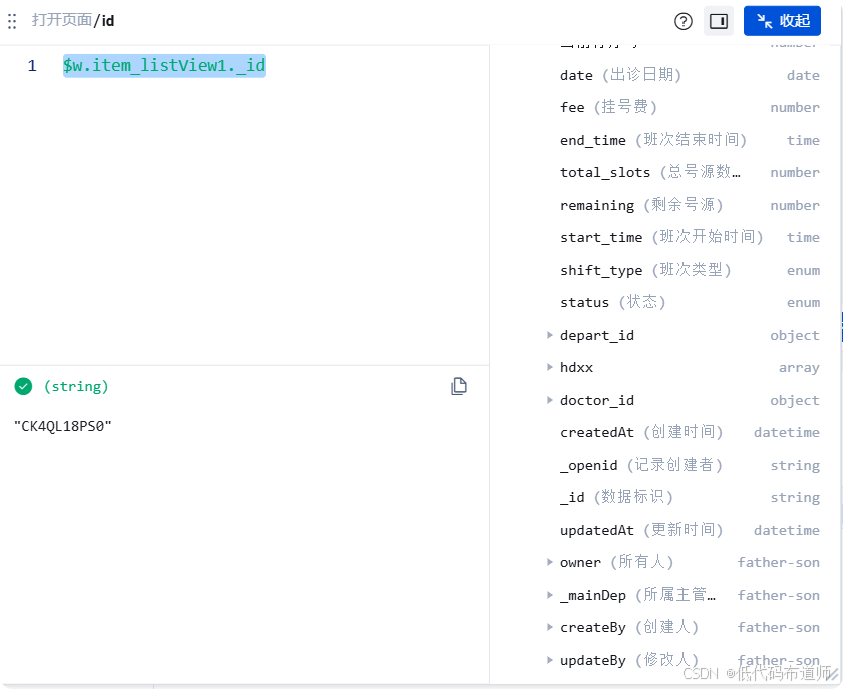Expand the createBy (创建人) node
Viewport: 843px width, 689px height.
pyautogui.click(x=549, y=627)
